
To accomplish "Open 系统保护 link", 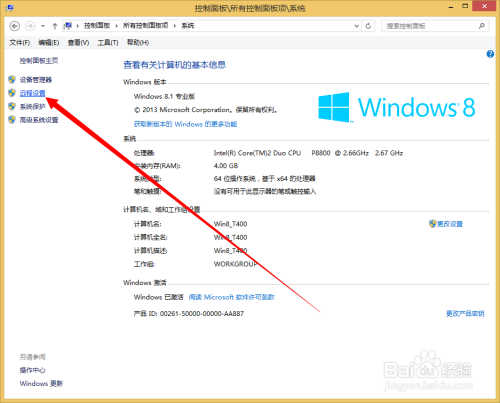I will tap(32, 107).
